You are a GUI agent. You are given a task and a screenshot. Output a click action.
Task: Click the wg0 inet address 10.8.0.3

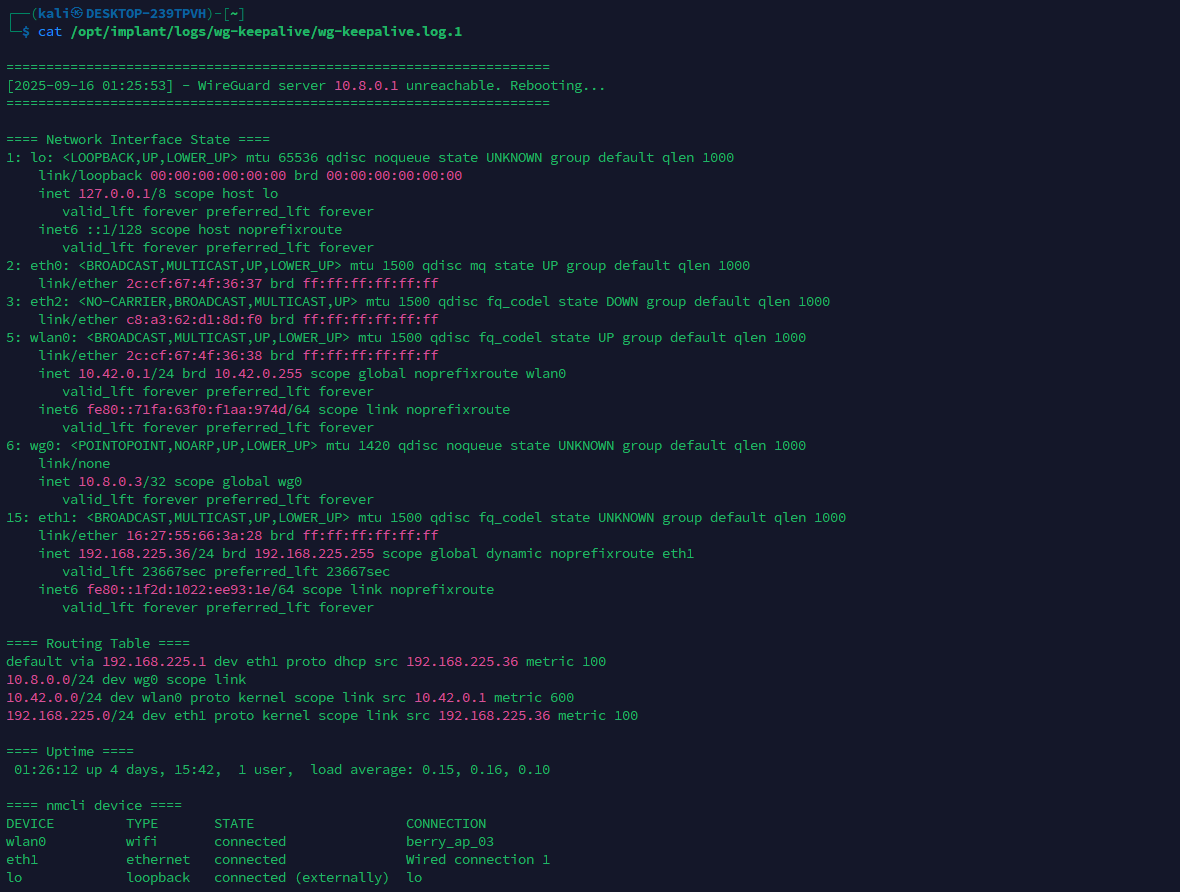click(x=114, y=482)
